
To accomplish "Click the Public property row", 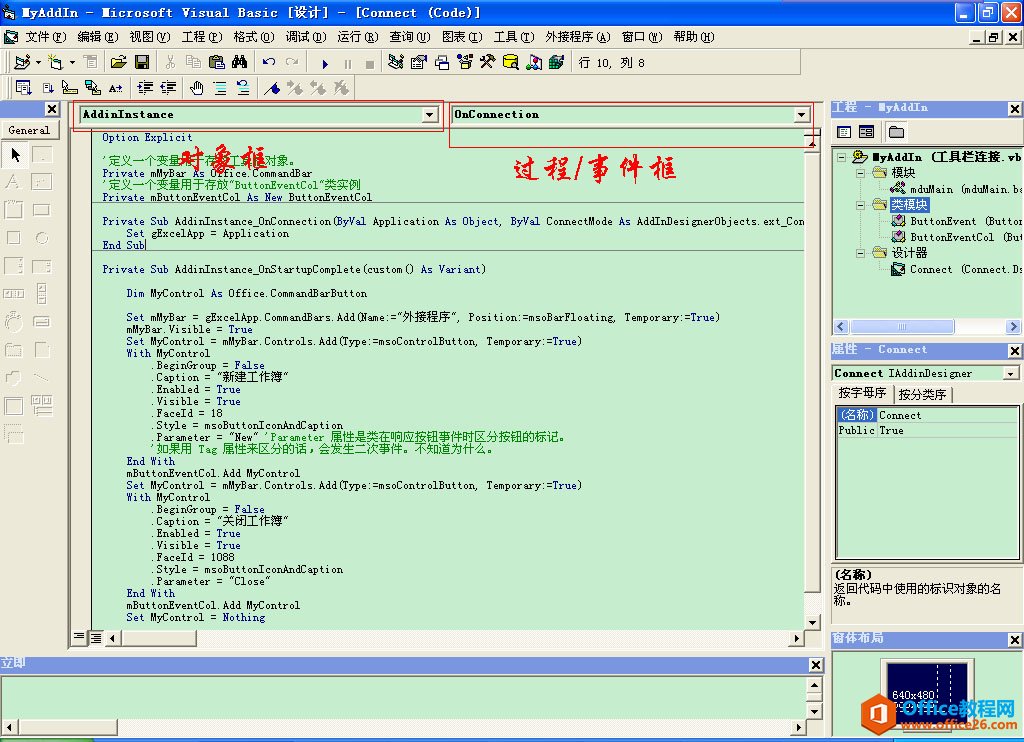I will point(927,430).
